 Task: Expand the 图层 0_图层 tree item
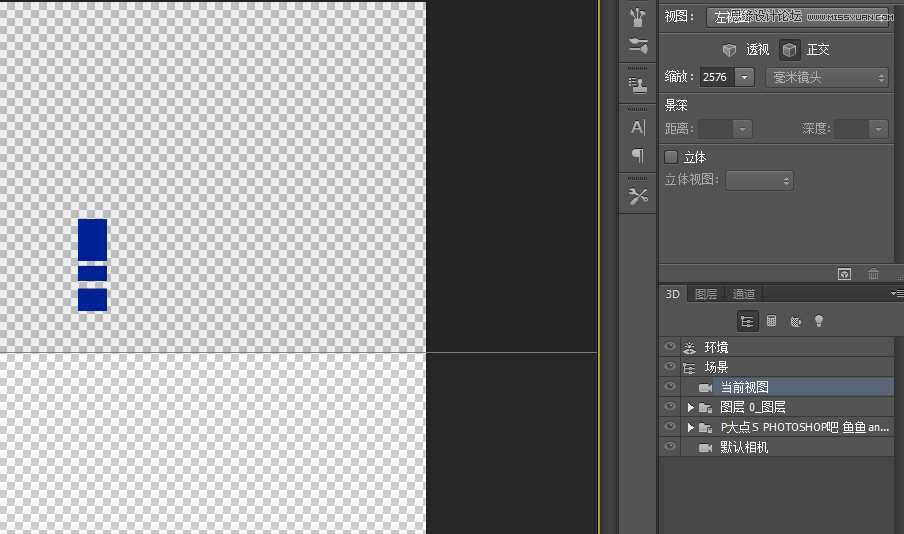(x=690, y=408)
